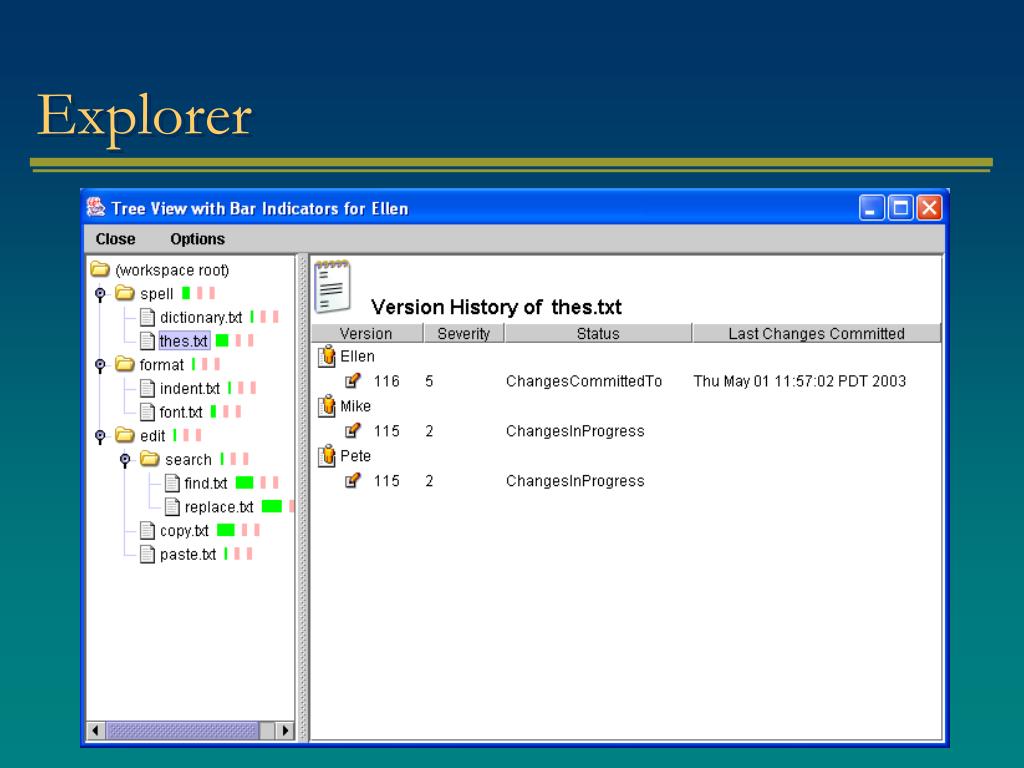Click the thes.txt file icon
1024x768 pixels.
148,341
